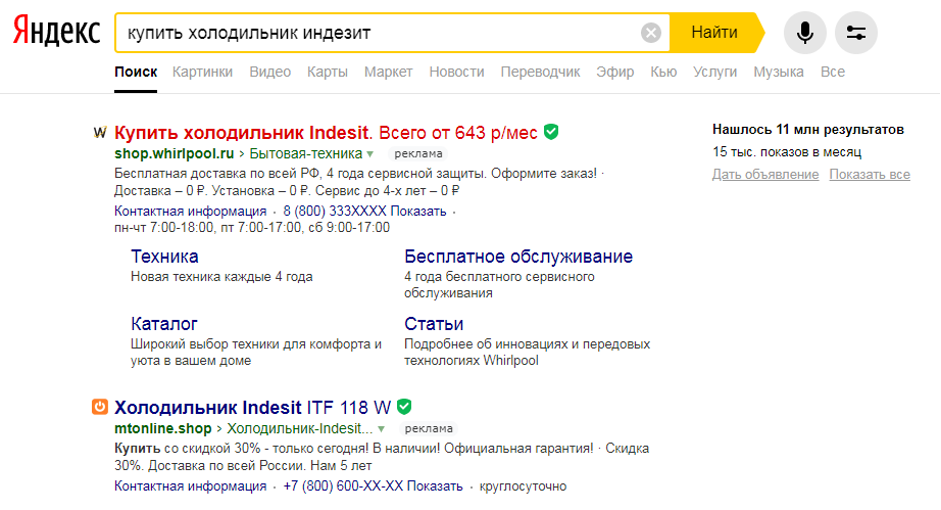Click the text 15 тыс. показов в месяц
The image size is (941, 510).
(787, 152)
